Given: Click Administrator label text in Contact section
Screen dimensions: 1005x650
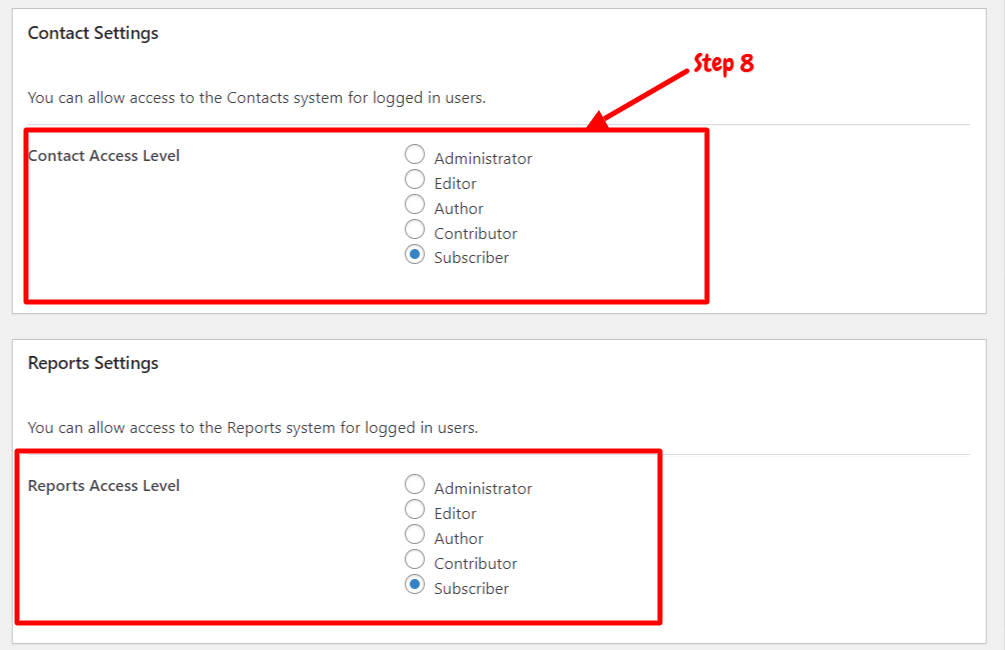Looking at the screenshot, I should tap(483, 159).
